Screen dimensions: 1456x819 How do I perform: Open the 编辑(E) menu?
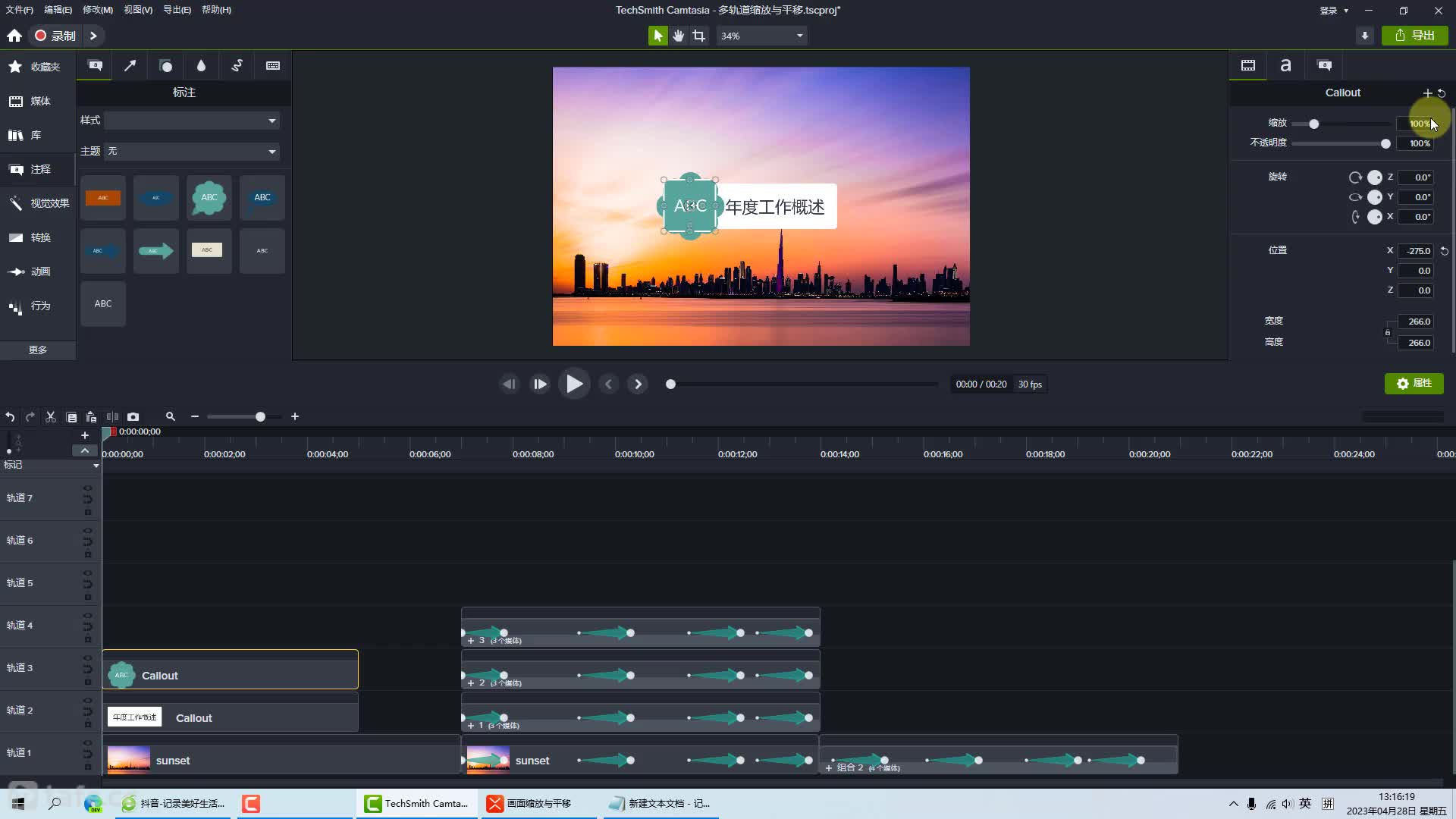pos(58,10)
